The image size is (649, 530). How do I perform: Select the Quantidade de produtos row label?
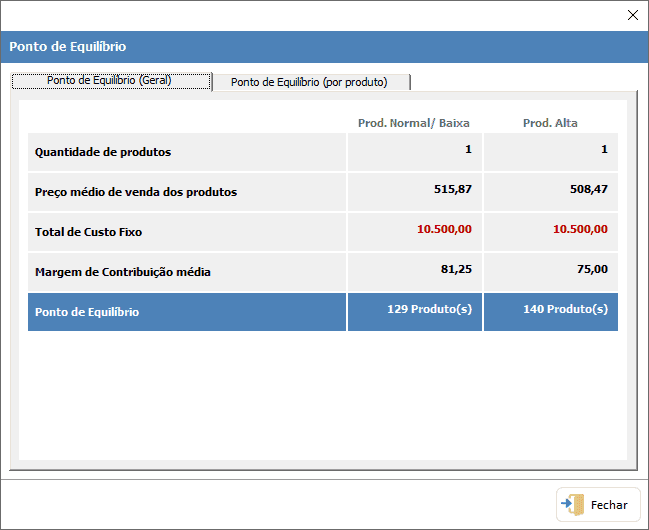click(x=103, y=152)
